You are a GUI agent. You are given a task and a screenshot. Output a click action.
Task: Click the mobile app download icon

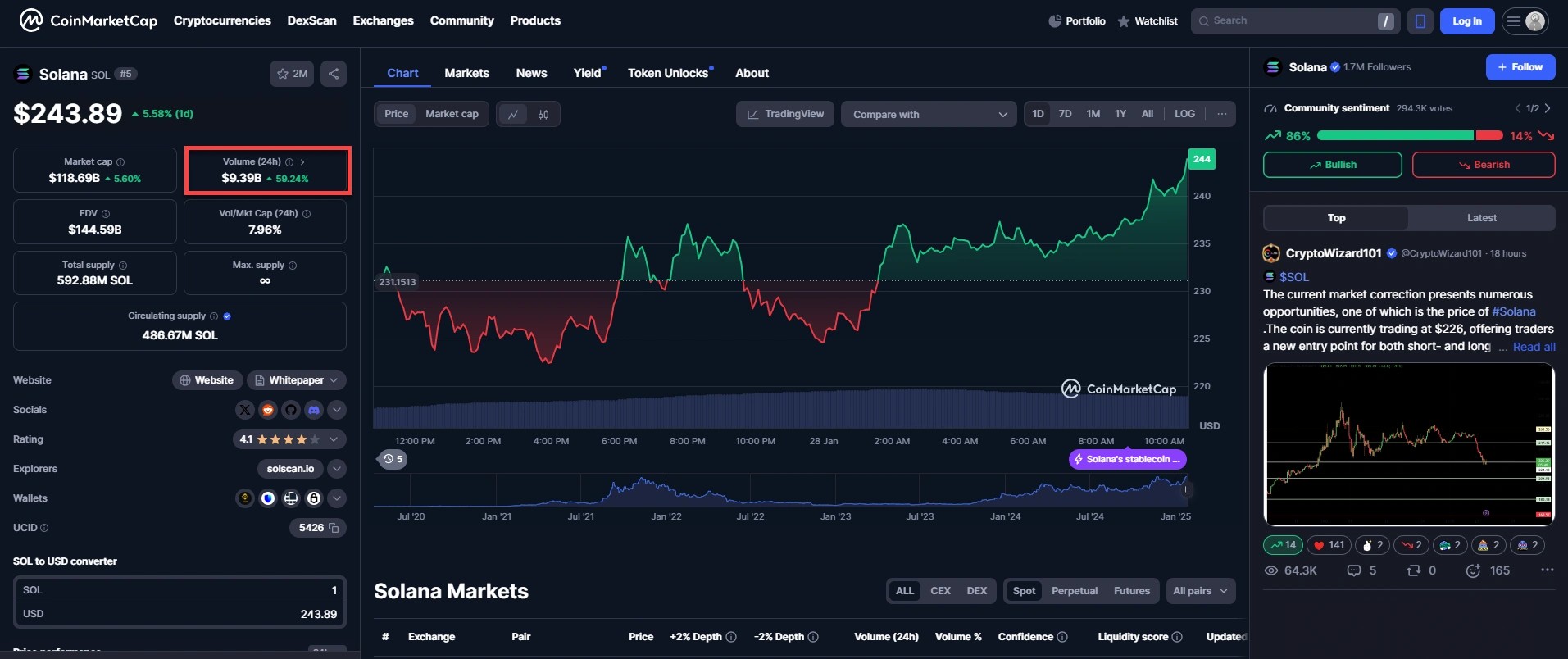coord(1420,21)
